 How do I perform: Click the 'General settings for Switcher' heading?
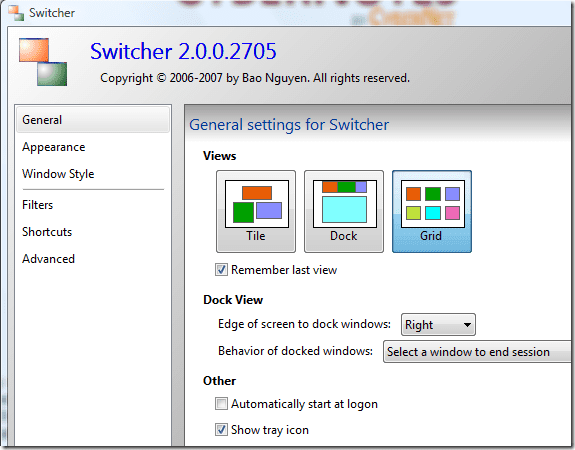pos(289,125)
